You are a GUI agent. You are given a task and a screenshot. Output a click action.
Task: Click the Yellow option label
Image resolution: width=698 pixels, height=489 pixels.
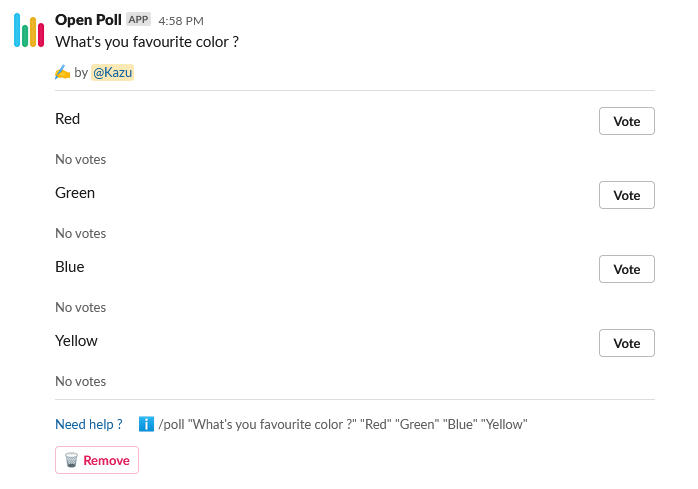tap(76, 341)
